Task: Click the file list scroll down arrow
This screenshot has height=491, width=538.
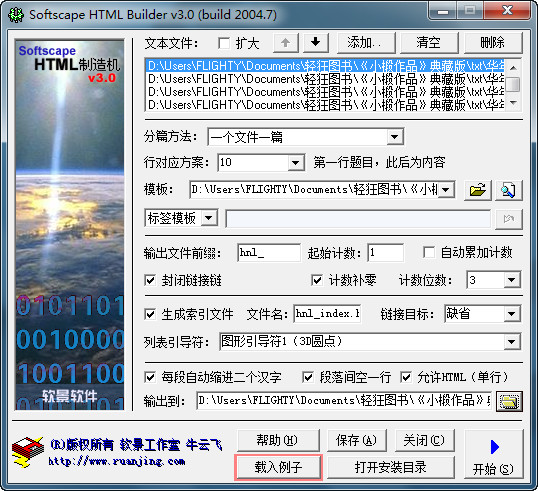Action: [x=513, y=102]
